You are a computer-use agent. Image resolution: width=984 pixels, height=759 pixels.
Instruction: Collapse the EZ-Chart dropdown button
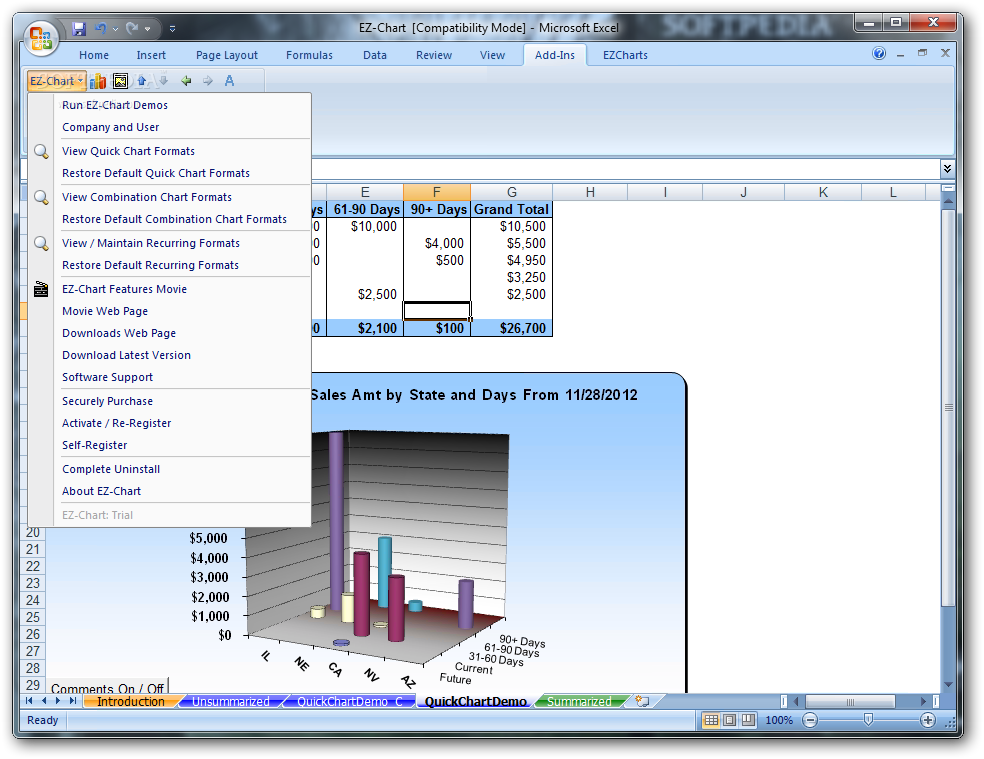pos(56,81)
